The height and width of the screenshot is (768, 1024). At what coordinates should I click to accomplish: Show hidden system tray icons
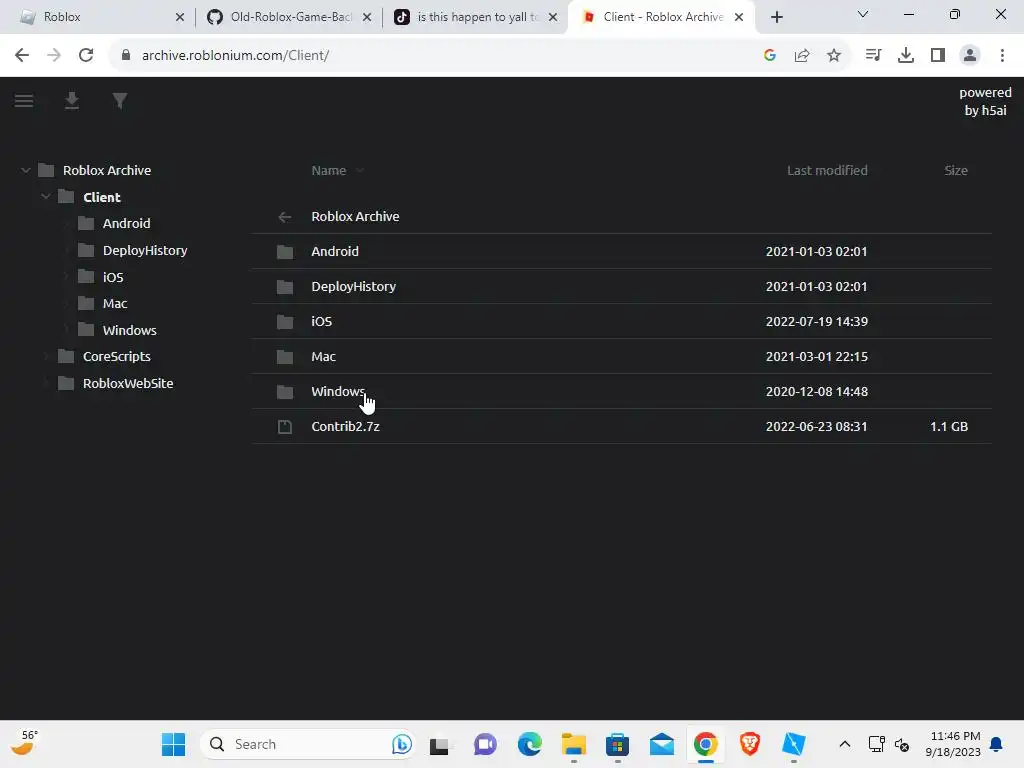tap(844, 744)
